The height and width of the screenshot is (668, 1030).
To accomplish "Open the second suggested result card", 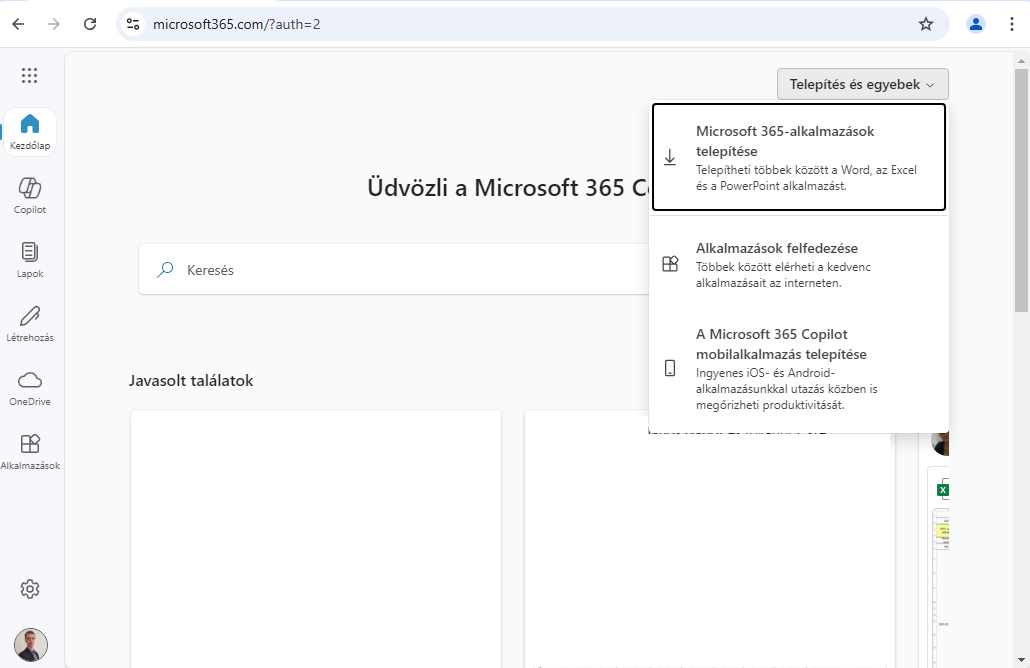I will point(709,550).
